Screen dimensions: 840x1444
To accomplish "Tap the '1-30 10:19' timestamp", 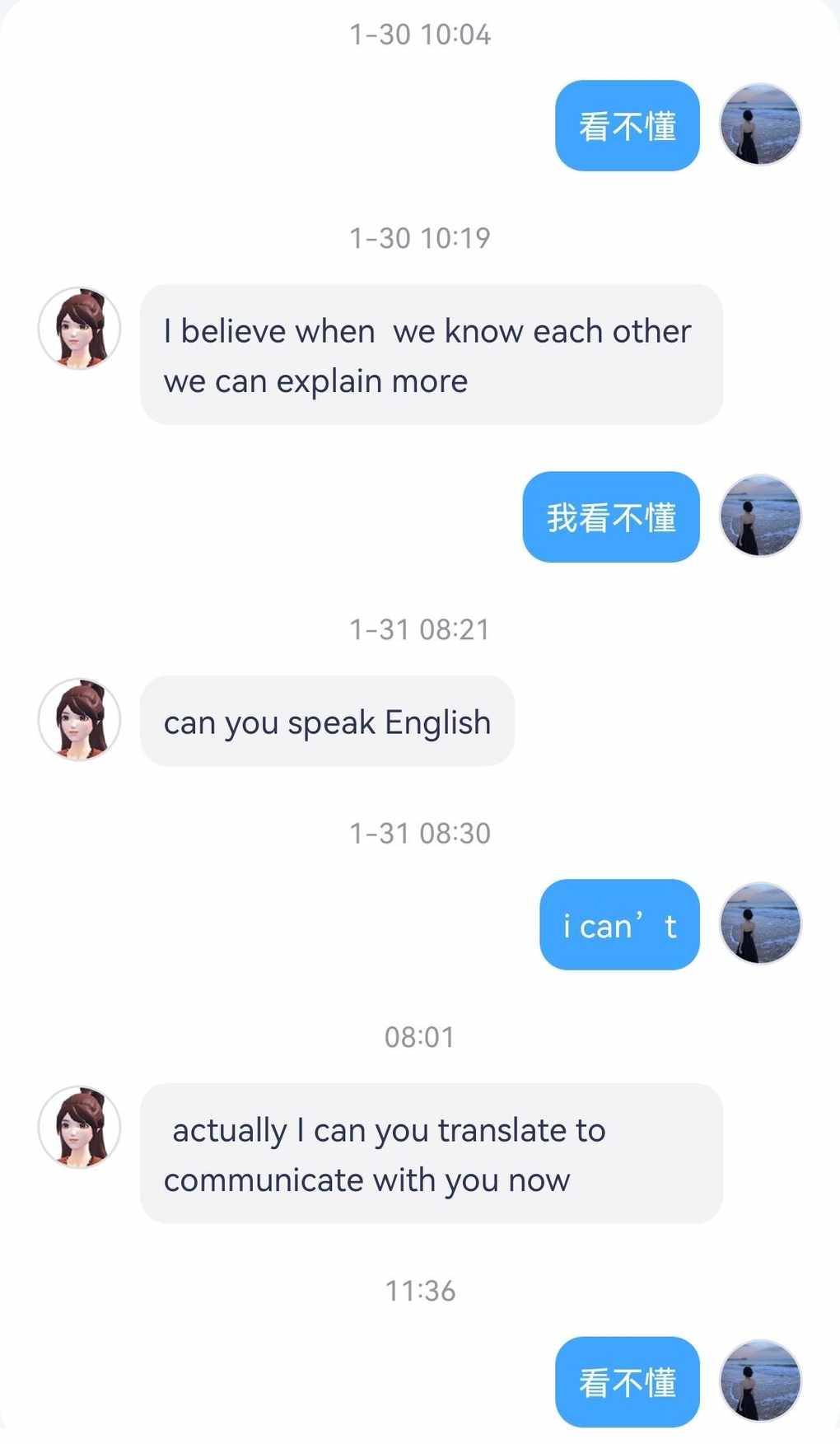I will click(x=420, y=238).
